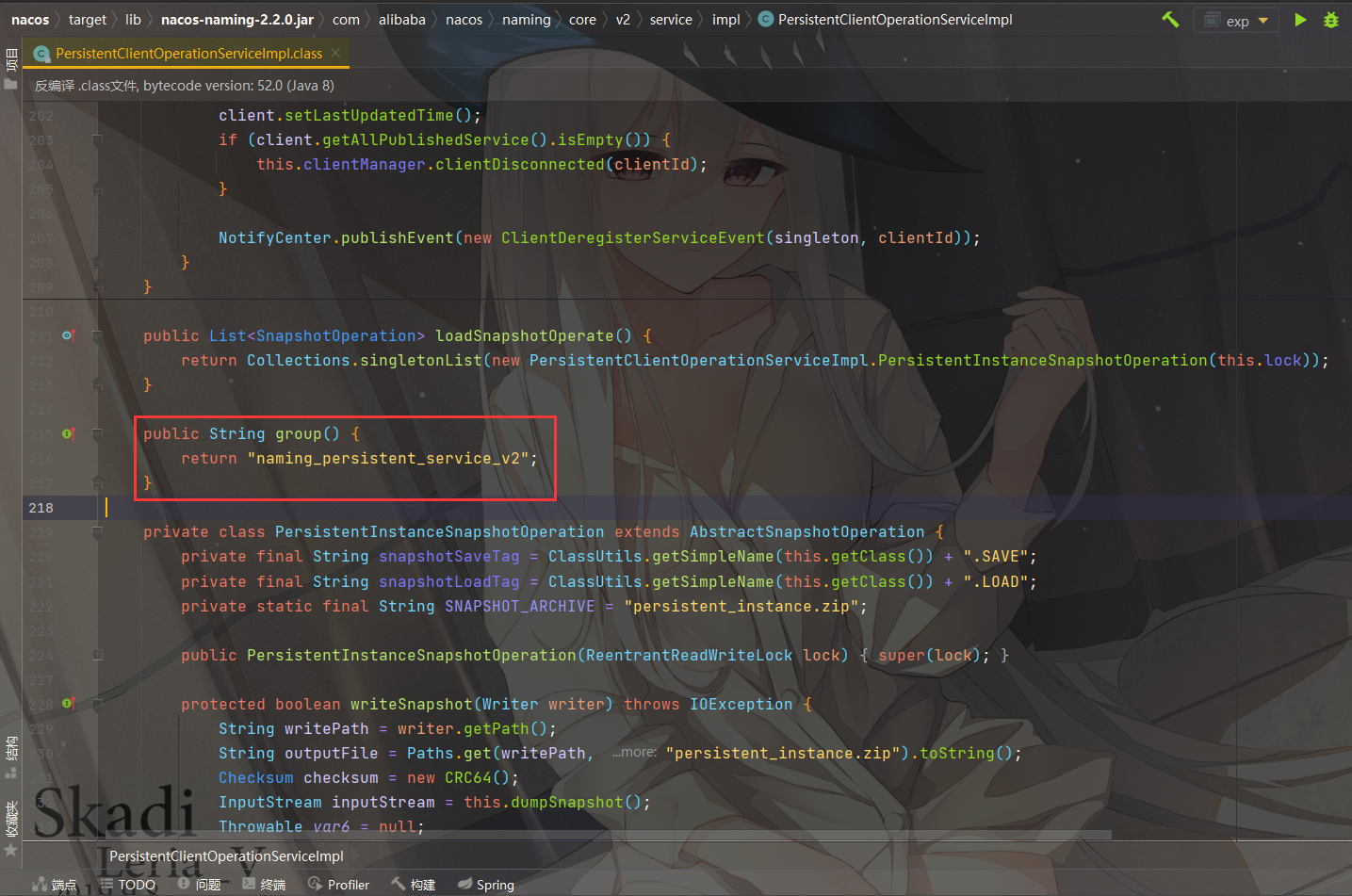Expand the folded PersistentInstanceSnapshotOperation constructor
Screen dimensions: 1352x896
97,655
